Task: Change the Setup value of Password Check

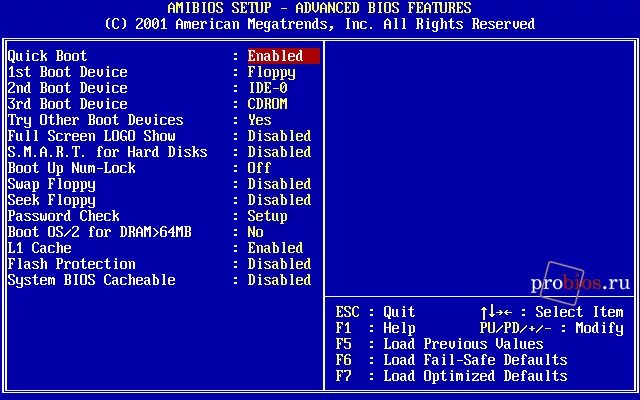Action: pyautogui.click(x=267, y=216)
